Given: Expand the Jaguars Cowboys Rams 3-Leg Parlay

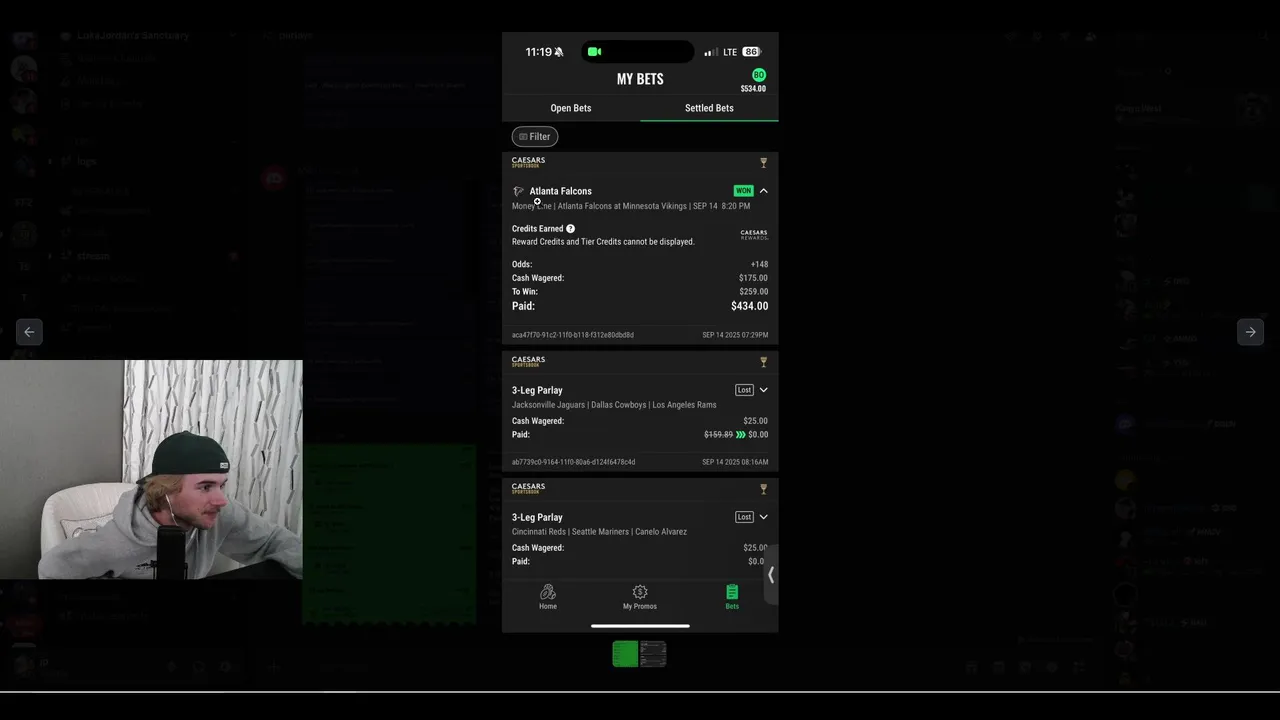Looking at the screenshot, I should [763, 390].
